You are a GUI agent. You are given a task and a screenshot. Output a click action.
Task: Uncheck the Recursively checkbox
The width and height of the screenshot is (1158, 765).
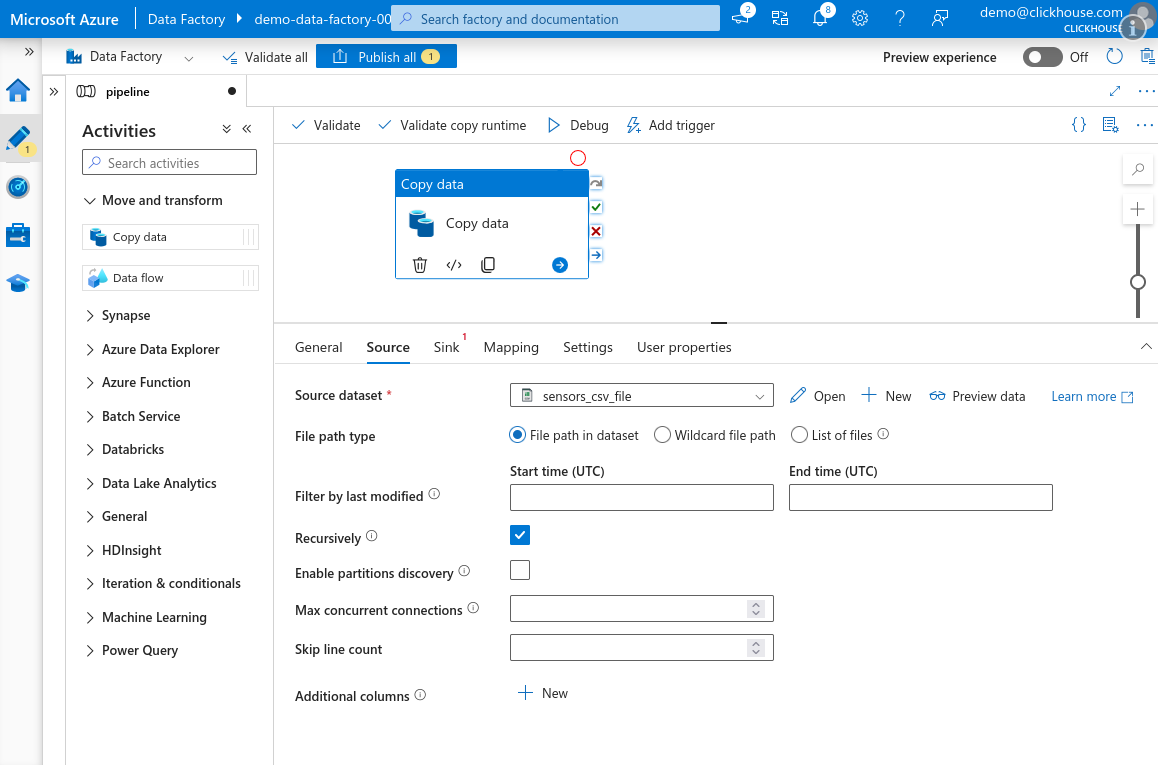tap(520, 535)
